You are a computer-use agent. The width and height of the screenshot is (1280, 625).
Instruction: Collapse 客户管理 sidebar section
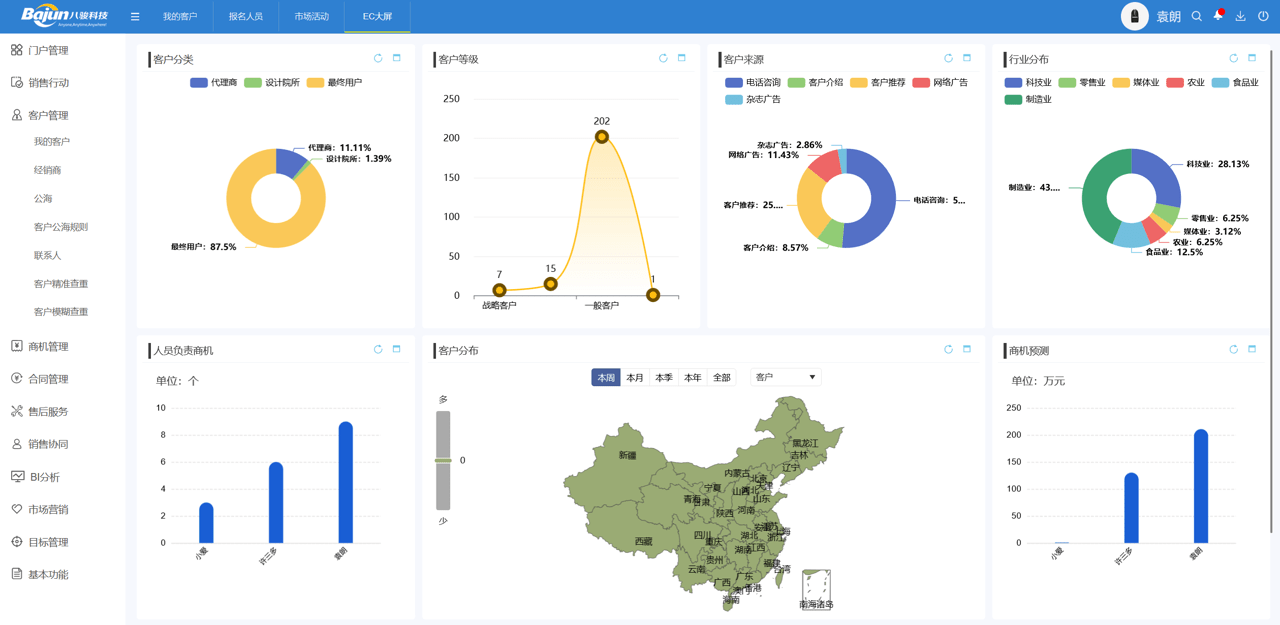[48, 116]
